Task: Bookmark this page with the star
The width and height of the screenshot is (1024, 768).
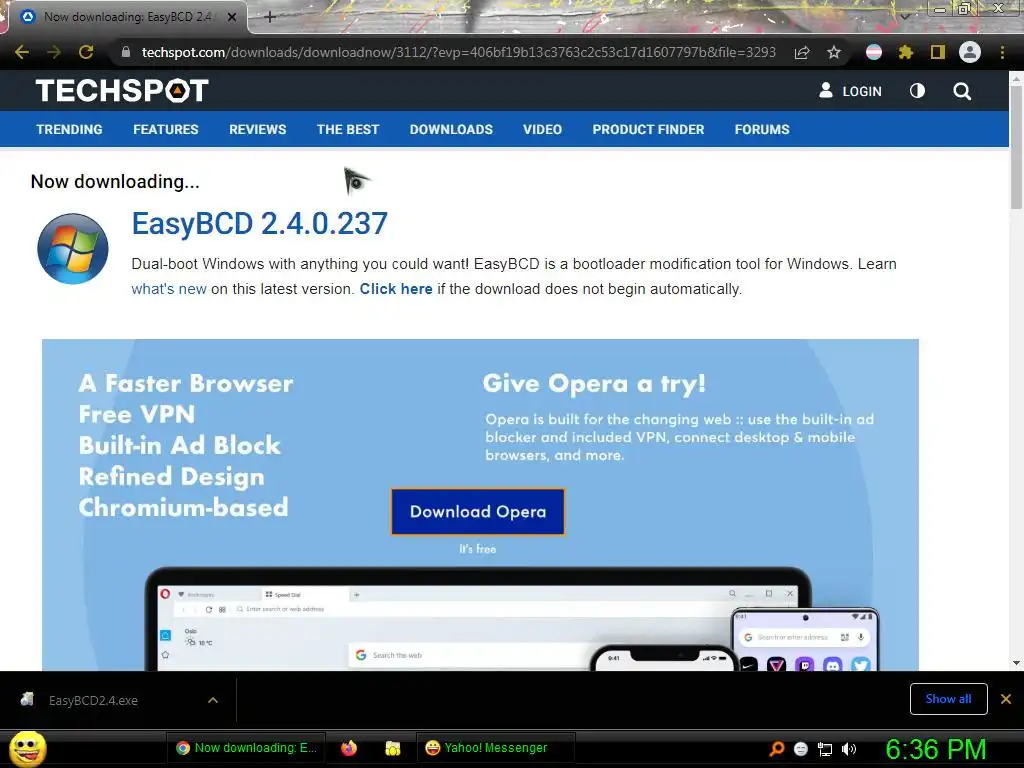Action: pos(834,52)
